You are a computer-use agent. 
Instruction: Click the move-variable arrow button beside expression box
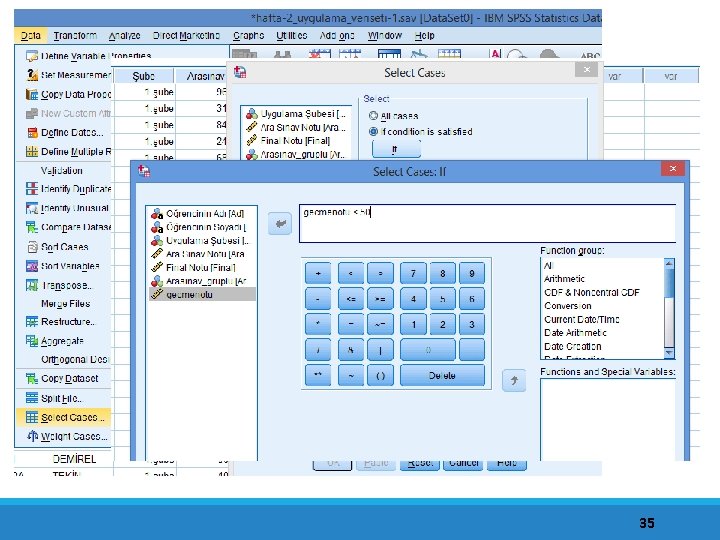tap(280, 224)
